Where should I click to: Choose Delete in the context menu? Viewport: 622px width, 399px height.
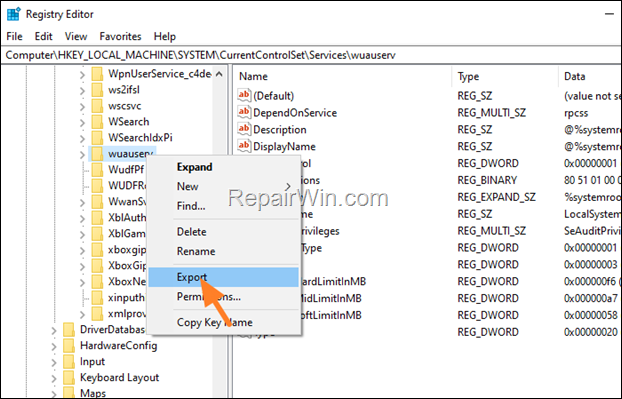224,232
